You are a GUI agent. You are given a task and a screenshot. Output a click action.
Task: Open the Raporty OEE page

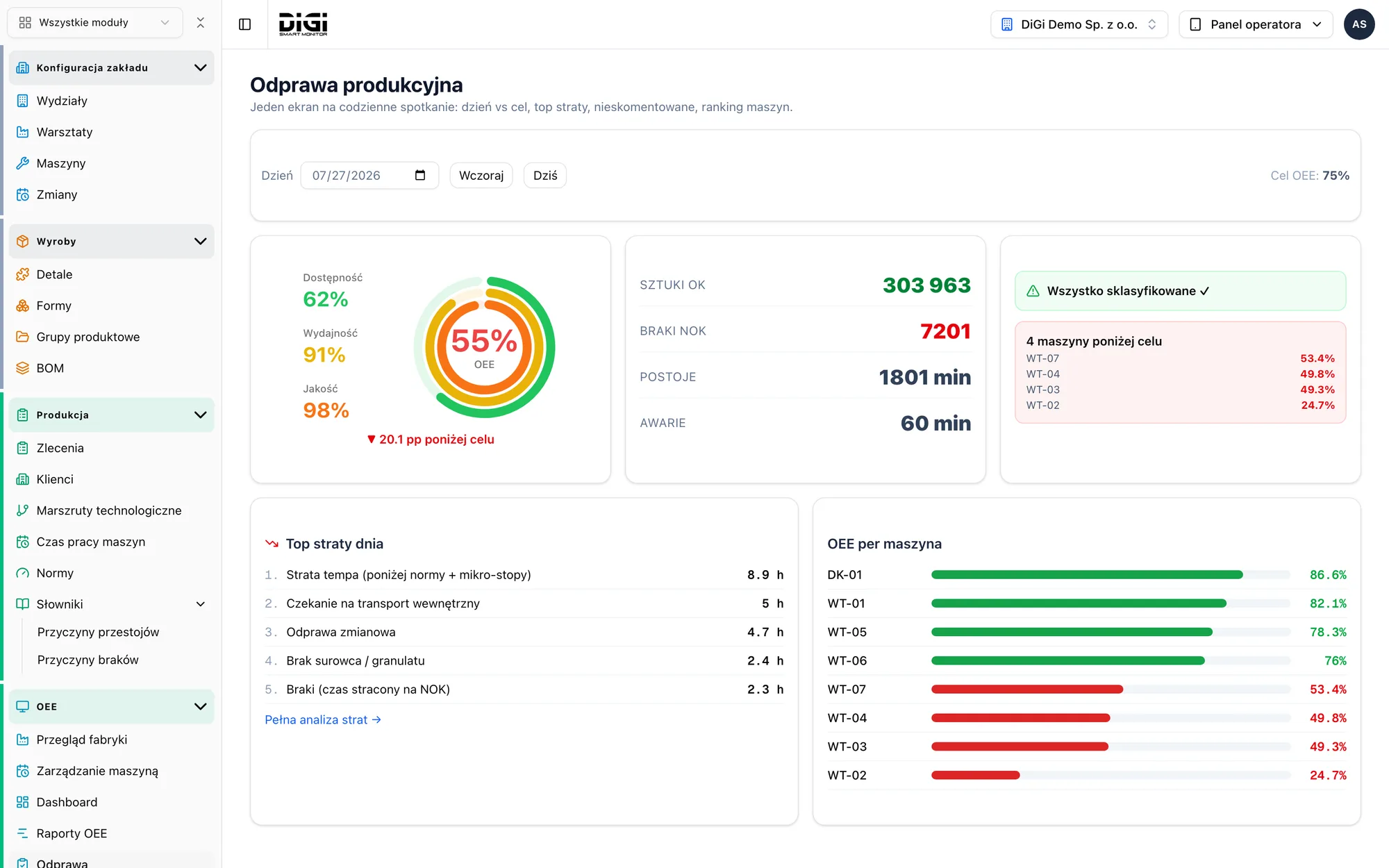coord(112,833)
